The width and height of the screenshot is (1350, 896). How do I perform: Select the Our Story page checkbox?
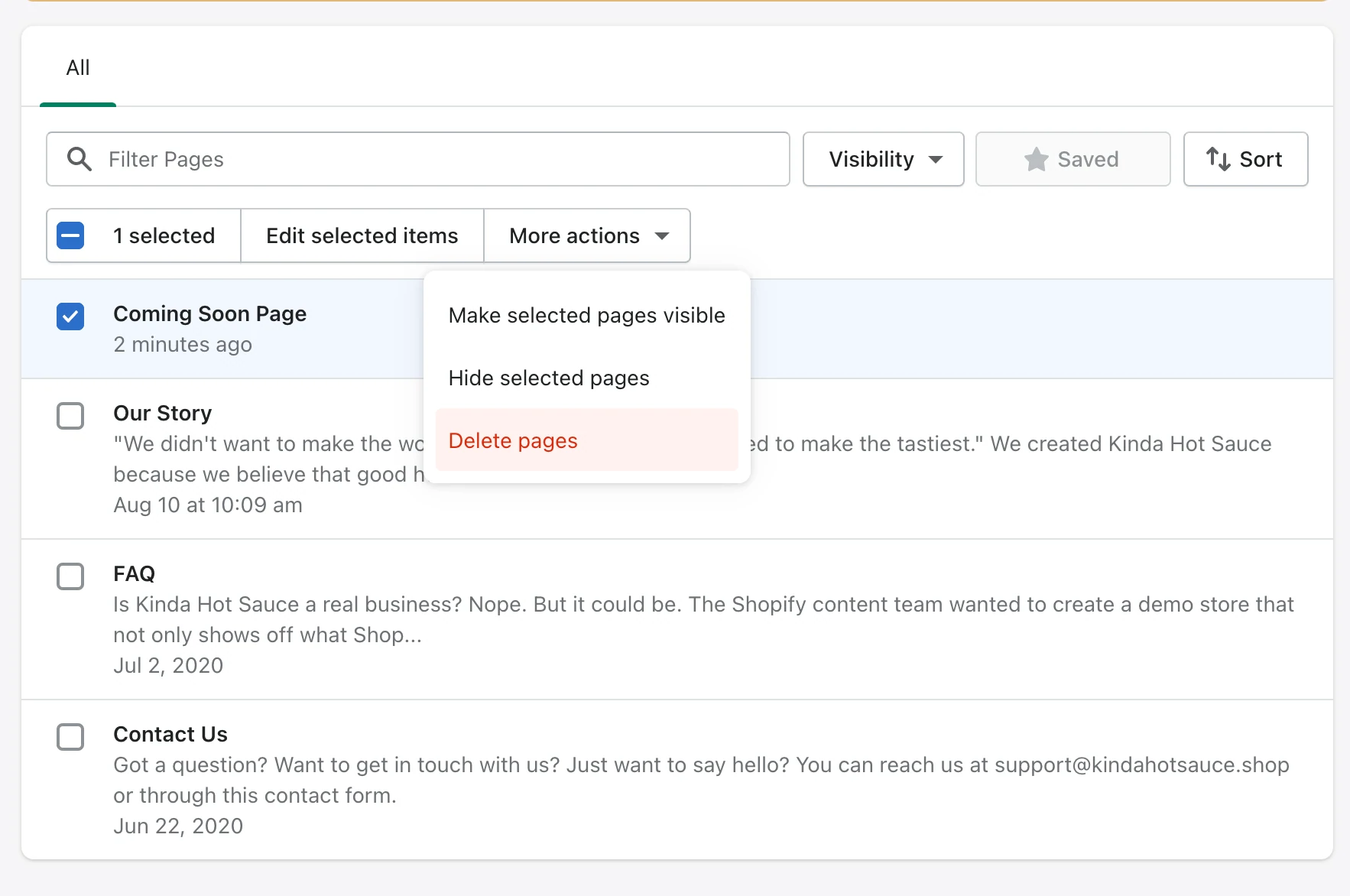tap(70, 416)
